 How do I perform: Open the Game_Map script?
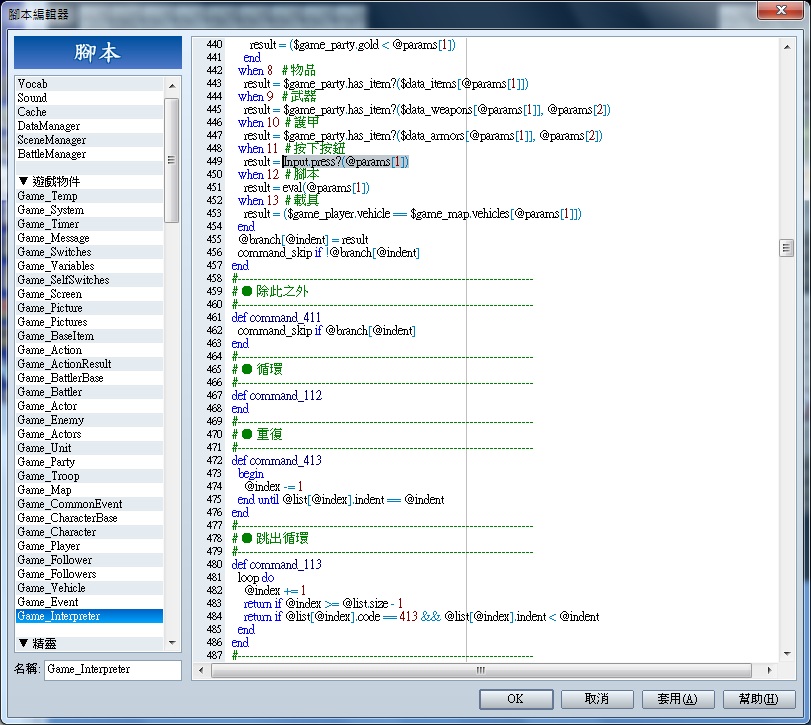89,490
